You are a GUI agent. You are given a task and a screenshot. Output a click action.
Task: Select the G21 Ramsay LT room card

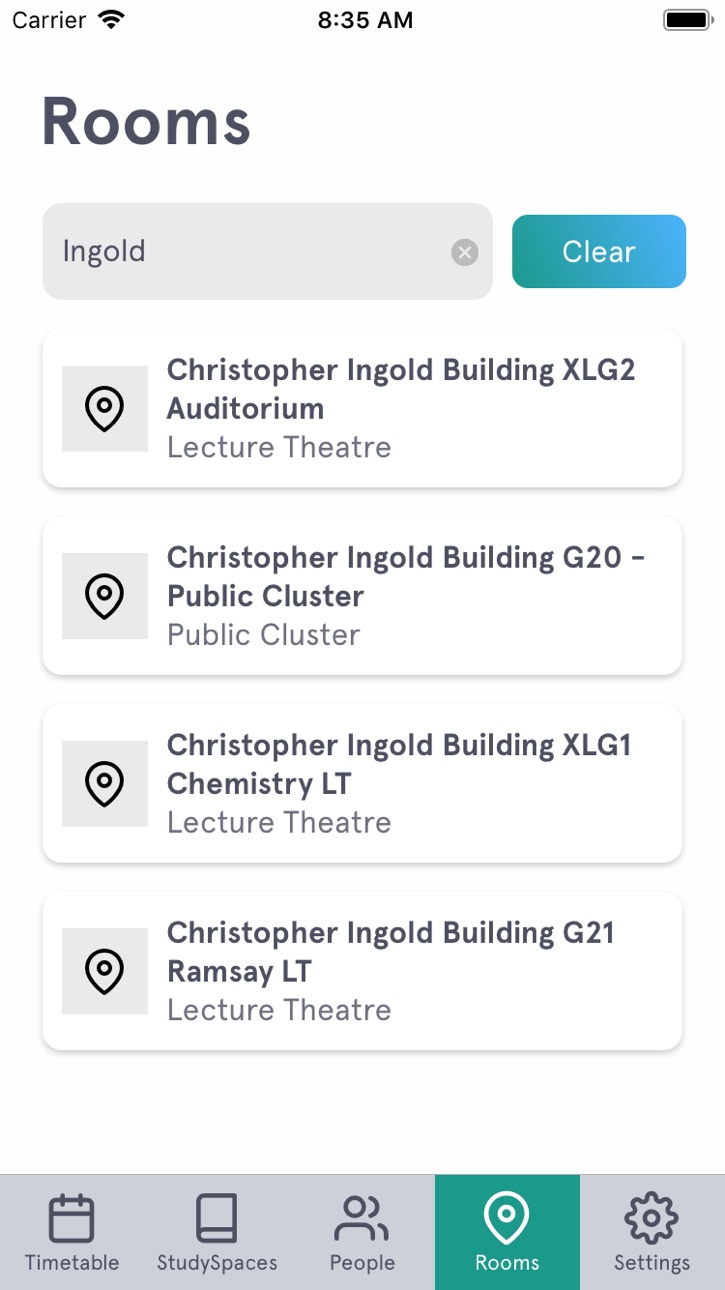point(362,970)
